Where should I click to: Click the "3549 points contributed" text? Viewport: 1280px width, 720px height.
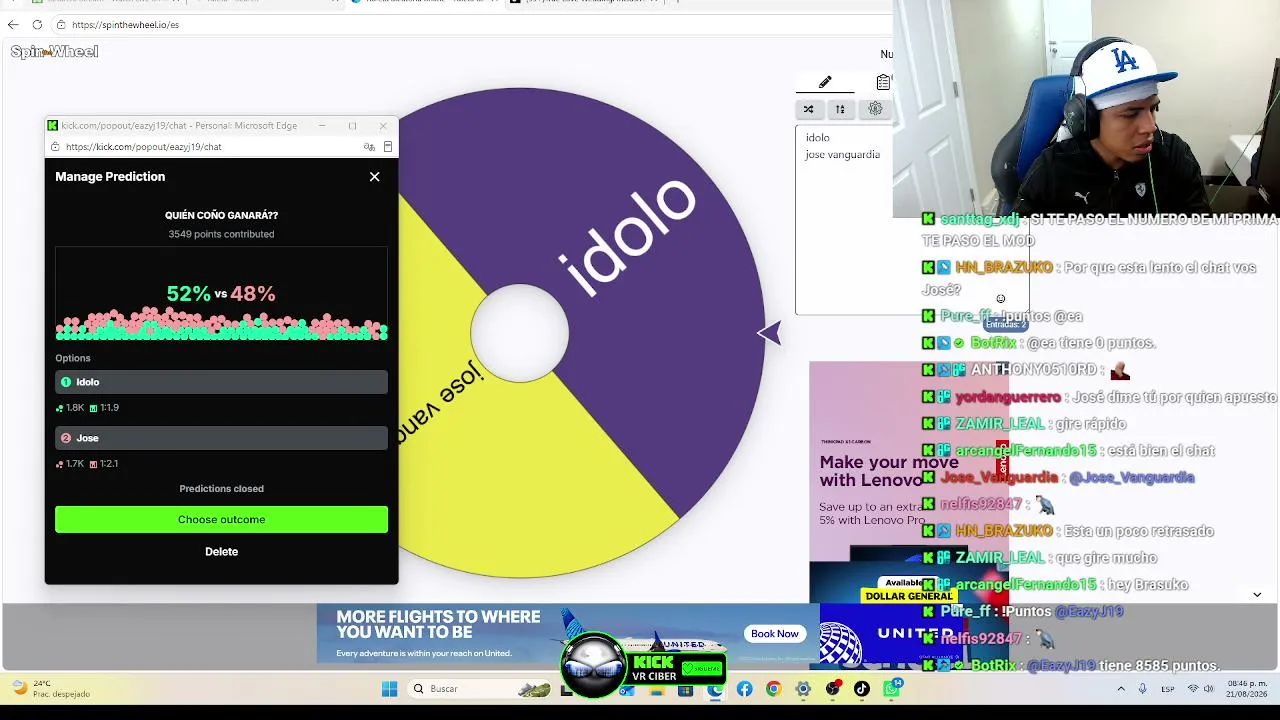click(221, 234)
